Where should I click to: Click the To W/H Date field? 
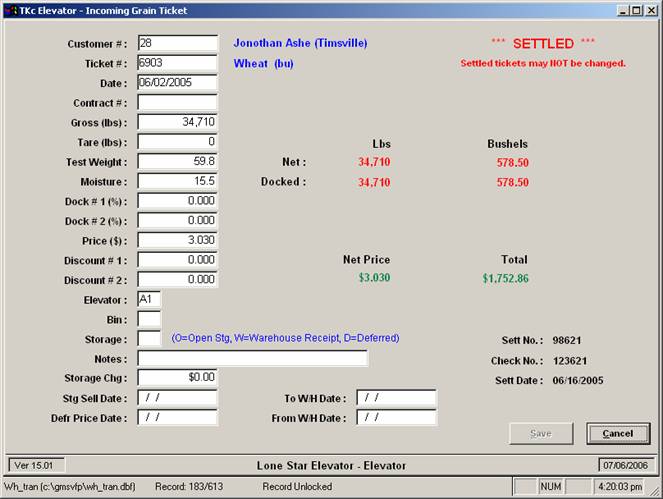coord(396,398)
